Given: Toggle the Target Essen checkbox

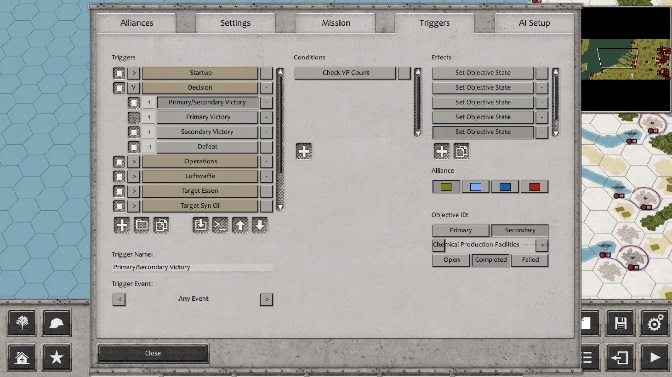Looking at the screenshot, I should click(119, 191).
